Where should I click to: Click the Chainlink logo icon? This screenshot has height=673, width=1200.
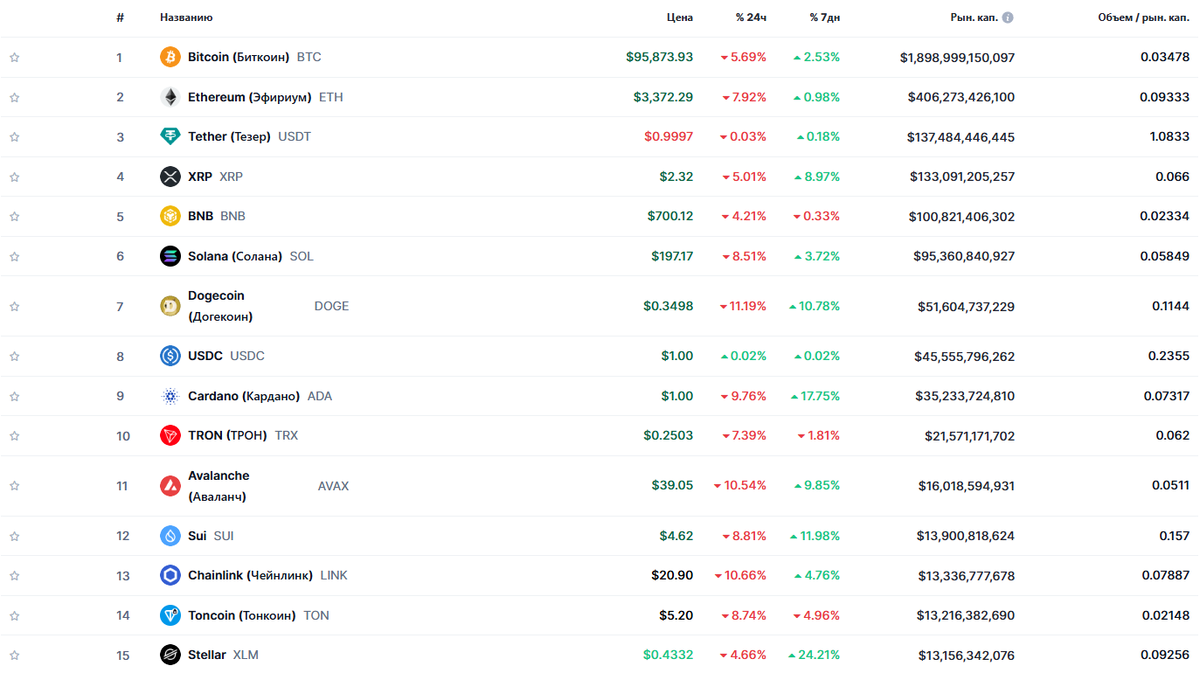click(170, 575)
